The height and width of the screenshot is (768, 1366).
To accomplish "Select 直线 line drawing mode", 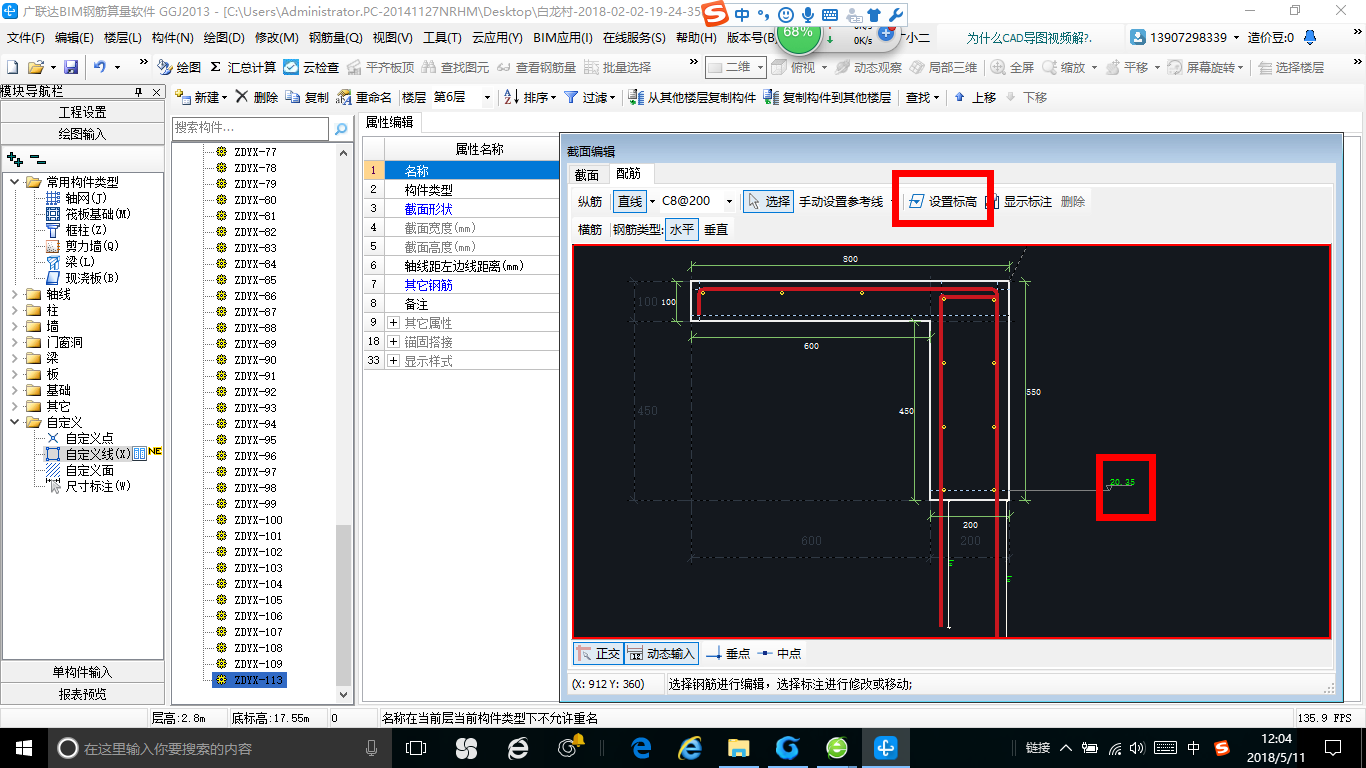I will point(630,201).
